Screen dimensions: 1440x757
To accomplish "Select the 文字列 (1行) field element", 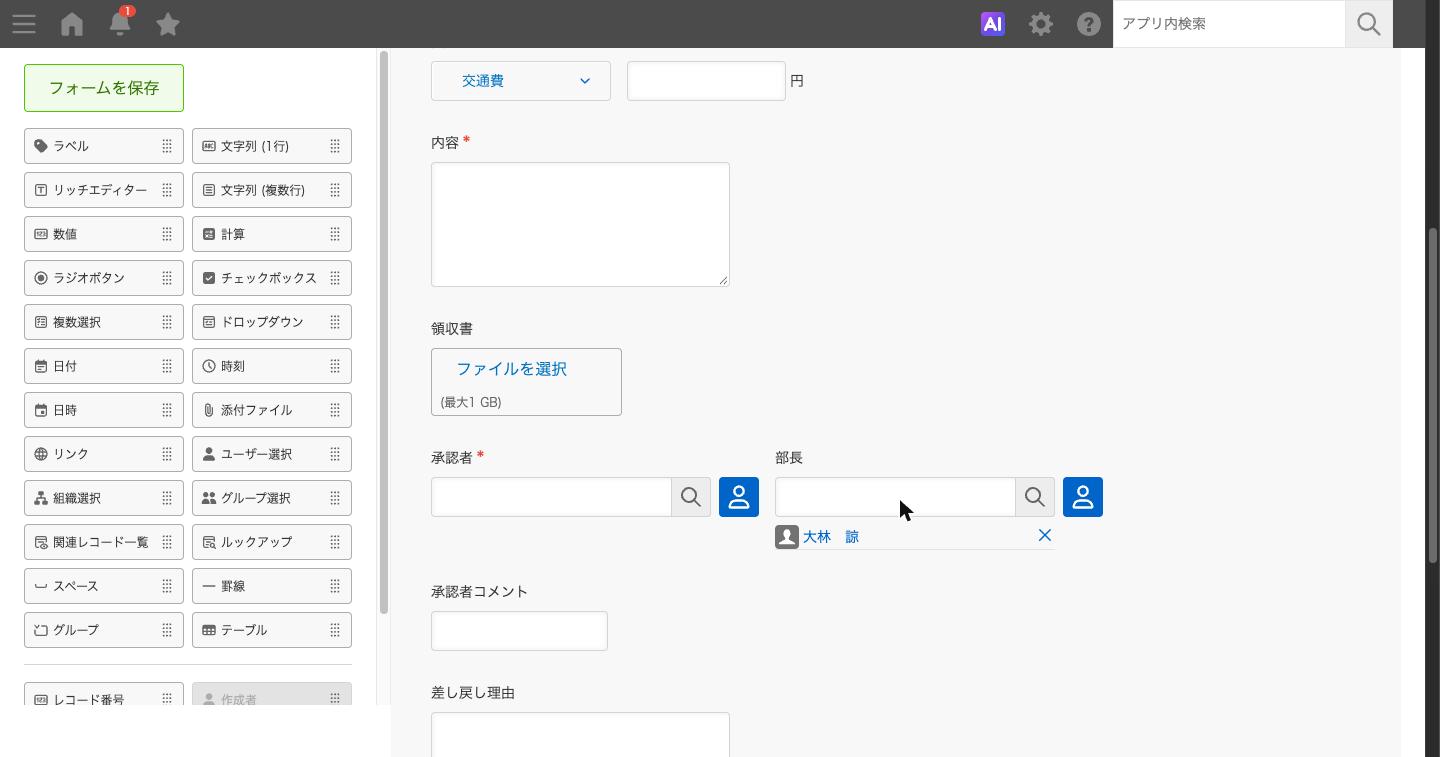I will (x=272, y=146).
